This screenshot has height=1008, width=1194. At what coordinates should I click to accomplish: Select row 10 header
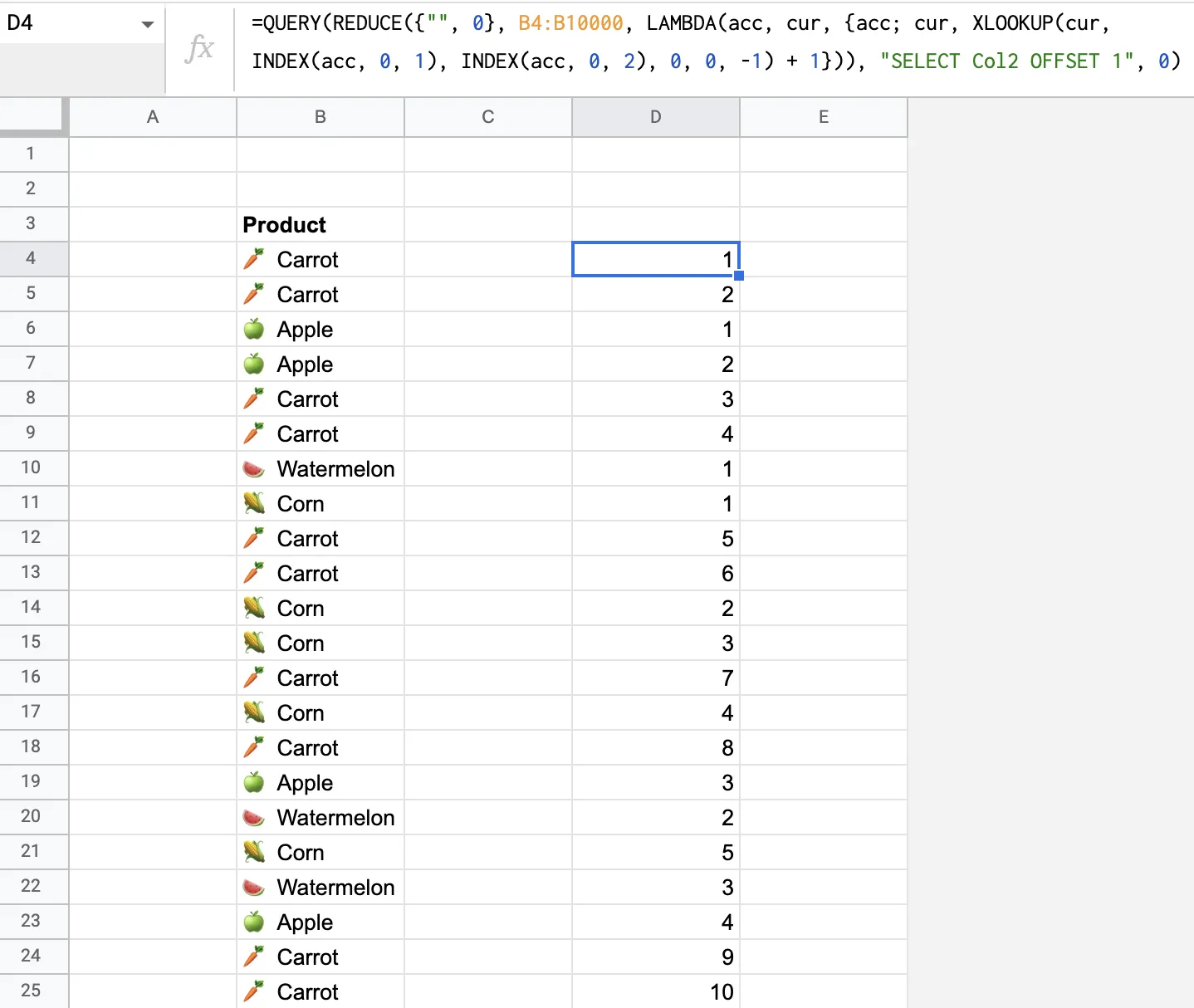31,467
